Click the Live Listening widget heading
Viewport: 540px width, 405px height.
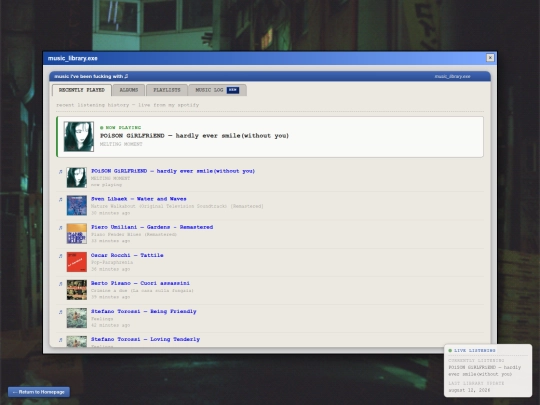475,351
